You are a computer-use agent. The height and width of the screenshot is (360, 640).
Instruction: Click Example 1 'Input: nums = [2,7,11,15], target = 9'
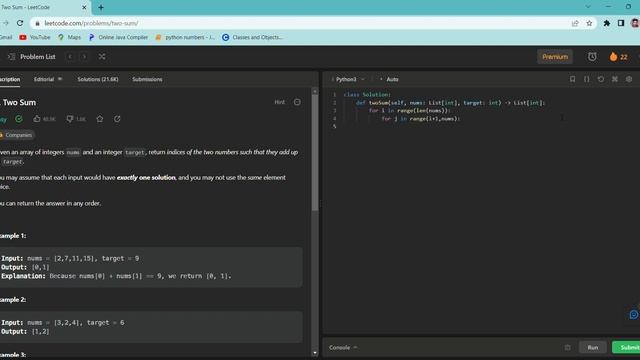70,258
